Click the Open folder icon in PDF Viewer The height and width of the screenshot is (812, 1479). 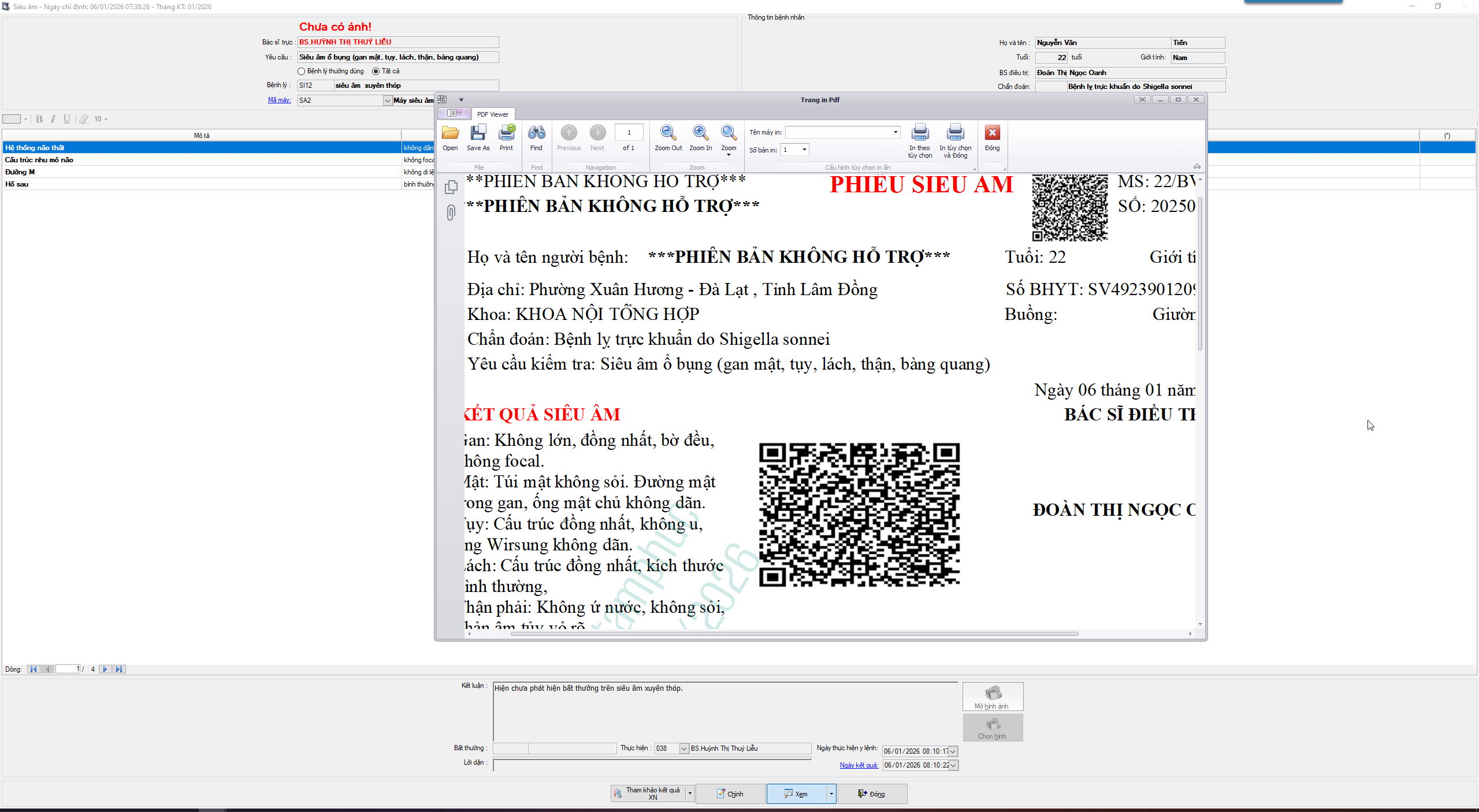[450, 134]
